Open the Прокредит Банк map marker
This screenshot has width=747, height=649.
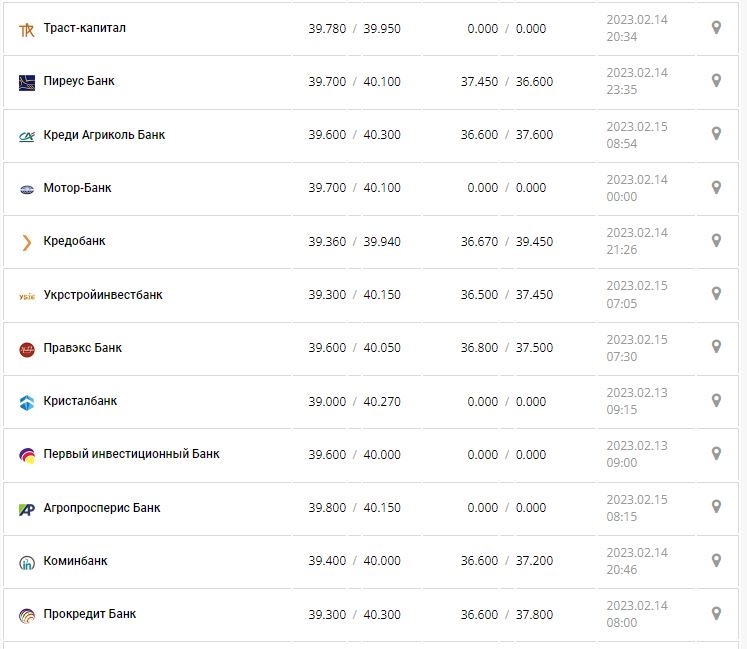tap(716, 613)
